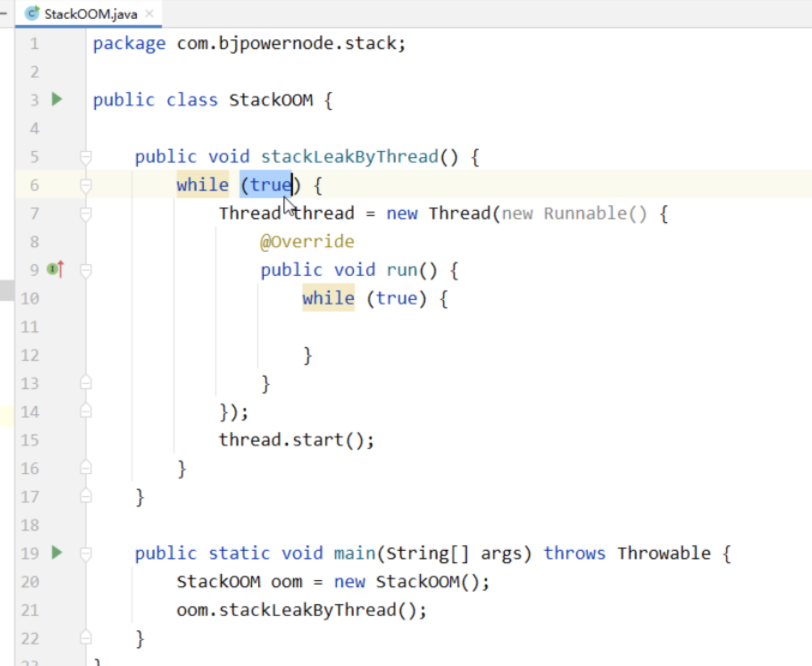Collapse the main method fold at line 19
812x666 pixels.
pos(86,553)
